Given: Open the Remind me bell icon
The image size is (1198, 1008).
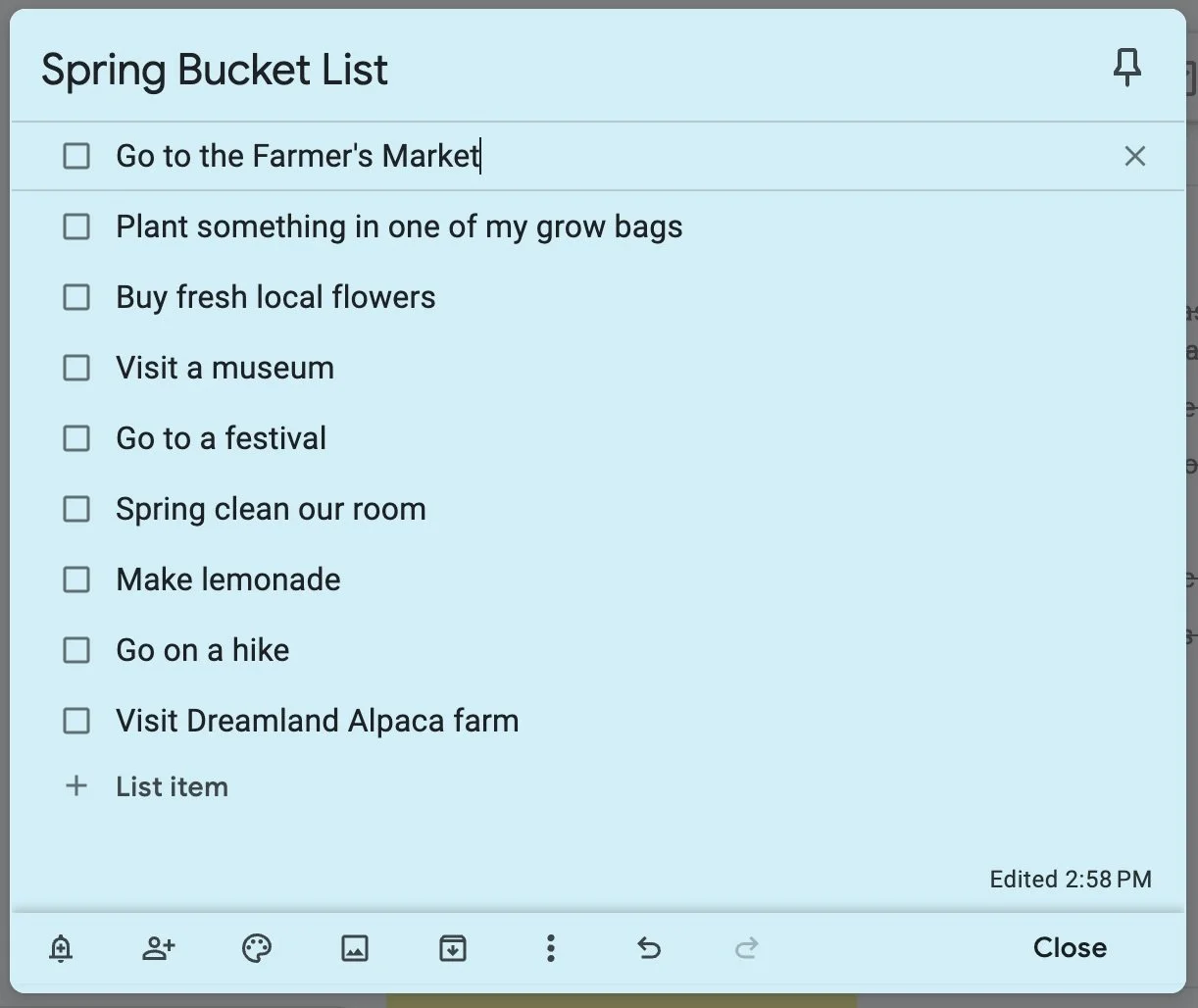Looking at the screenshot, I should point(61,948).
